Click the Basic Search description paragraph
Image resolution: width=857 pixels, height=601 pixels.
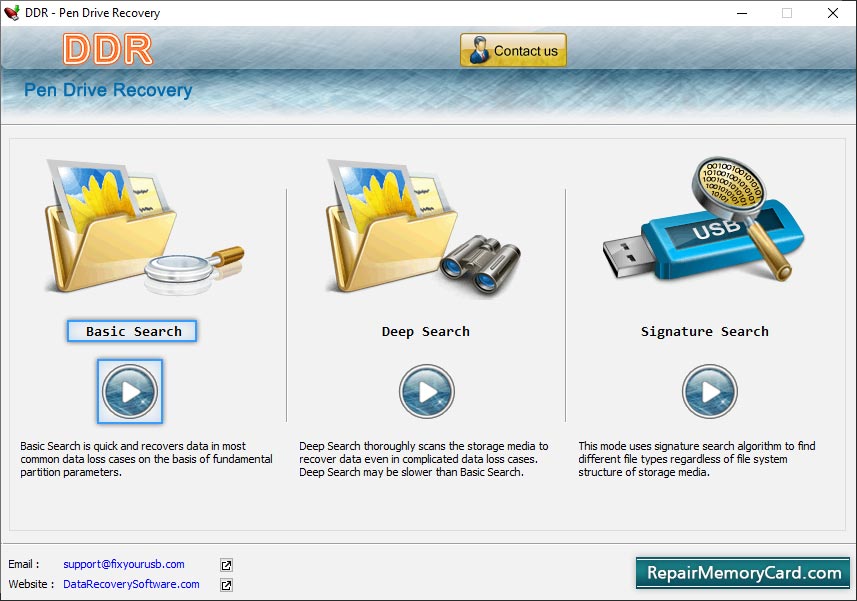[146, 459]
